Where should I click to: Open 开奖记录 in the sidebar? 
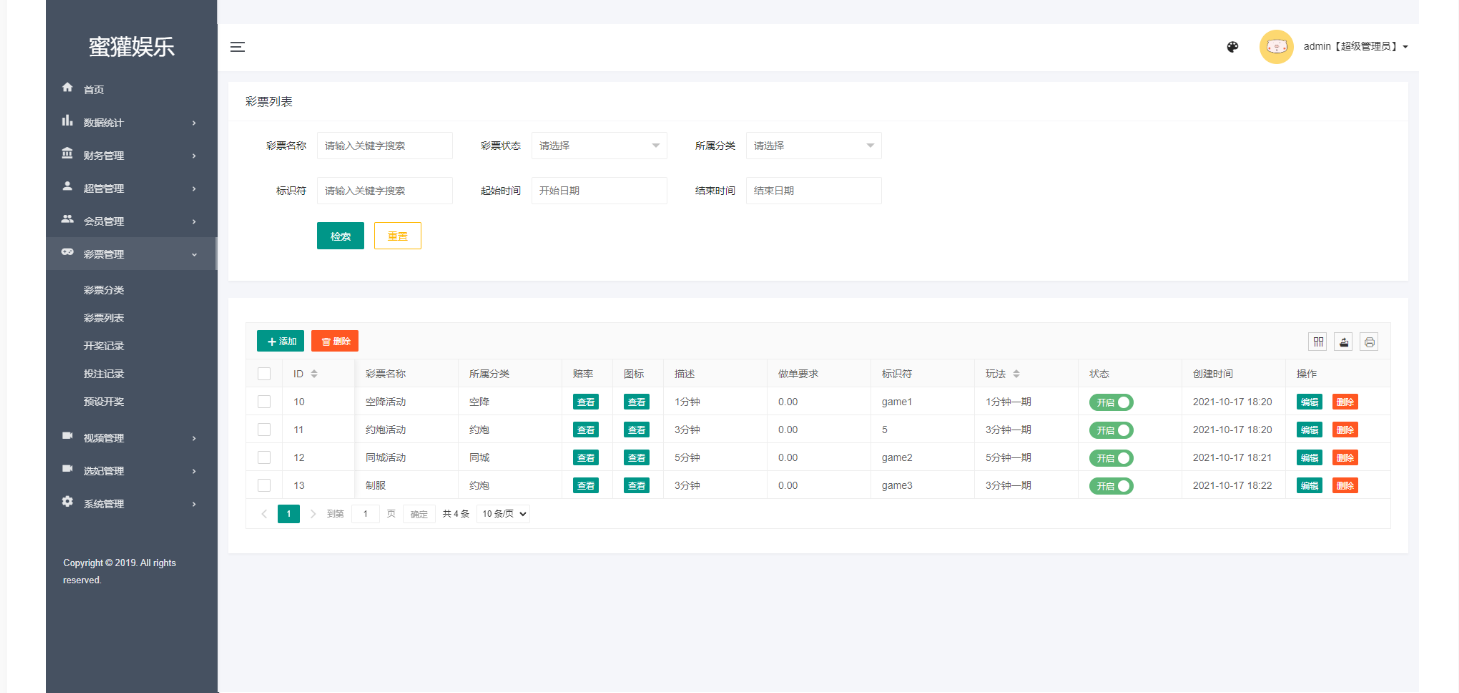(104, 346)
